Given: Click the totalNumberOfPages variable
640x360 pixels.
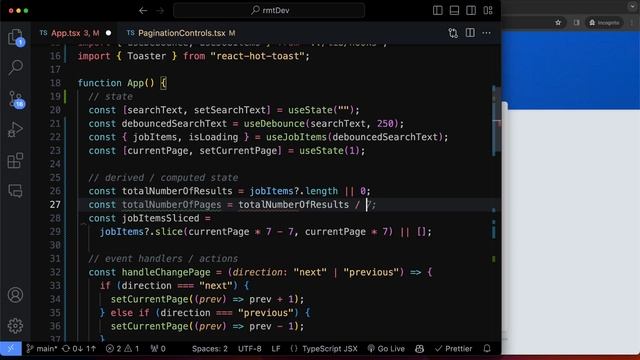Looking at the screenshot, I should [171, 204].
